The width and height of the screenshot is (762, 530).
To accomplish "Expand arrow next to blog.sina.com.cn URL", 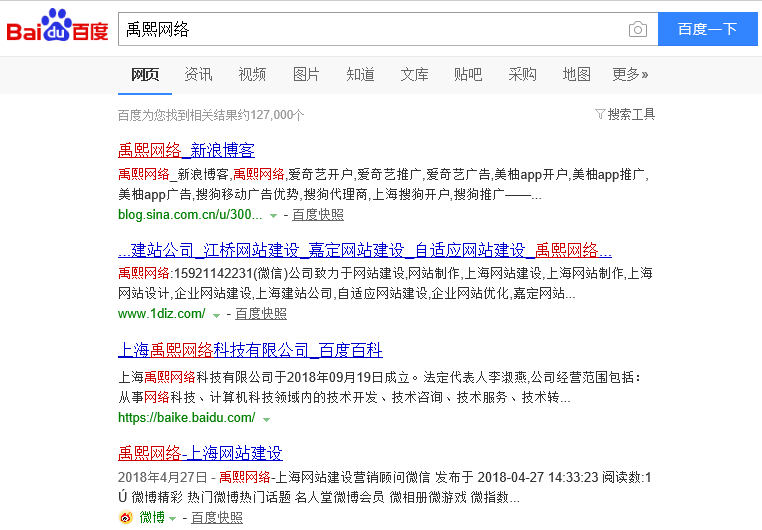I will point(274,216).
